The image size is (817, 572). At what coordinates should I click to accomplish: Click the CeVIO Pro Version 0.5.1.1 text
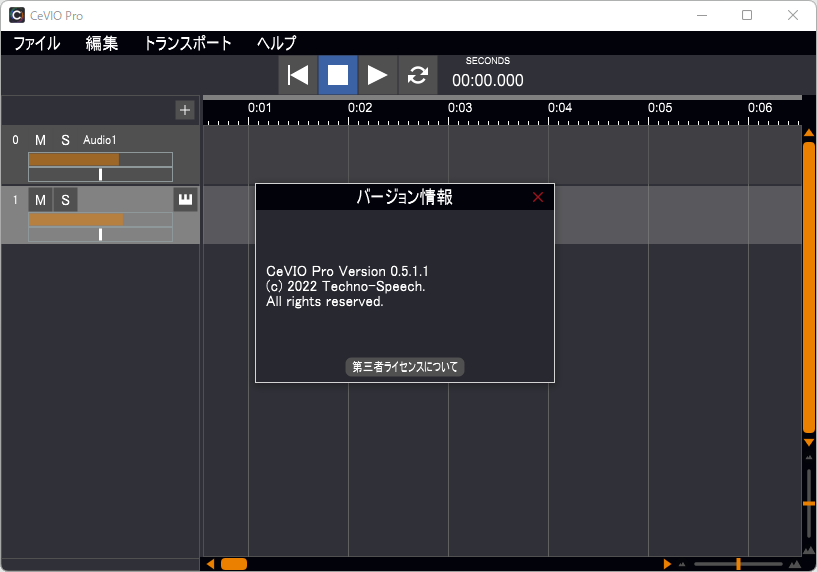pyautogui.click(x=347, y=271)
